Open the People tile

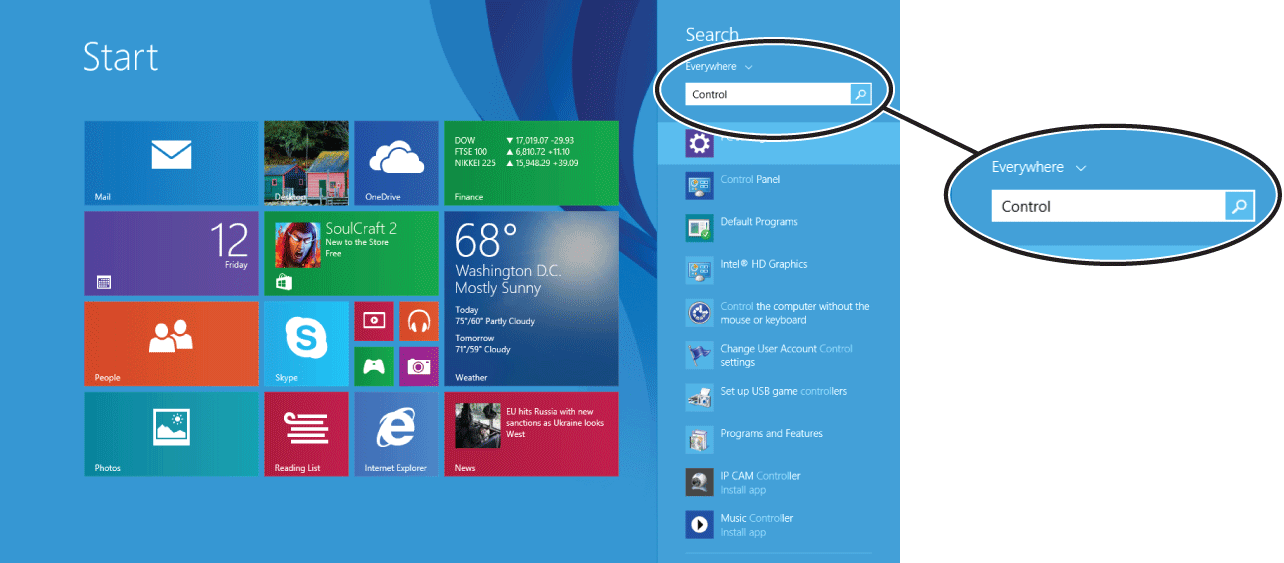(x=171, y=343)
